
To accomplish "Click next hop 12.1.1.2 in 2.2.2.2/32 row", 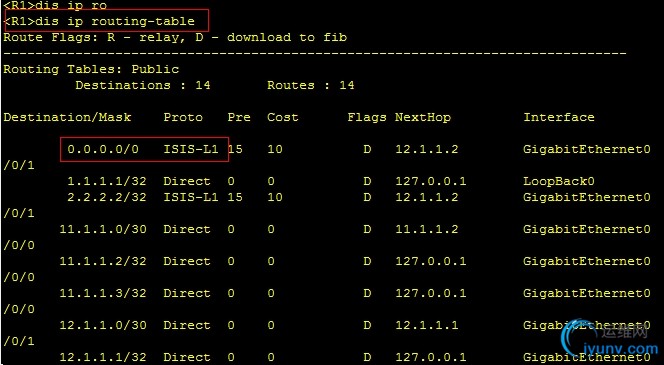I will pyautogui.click(x=427, y=197).
